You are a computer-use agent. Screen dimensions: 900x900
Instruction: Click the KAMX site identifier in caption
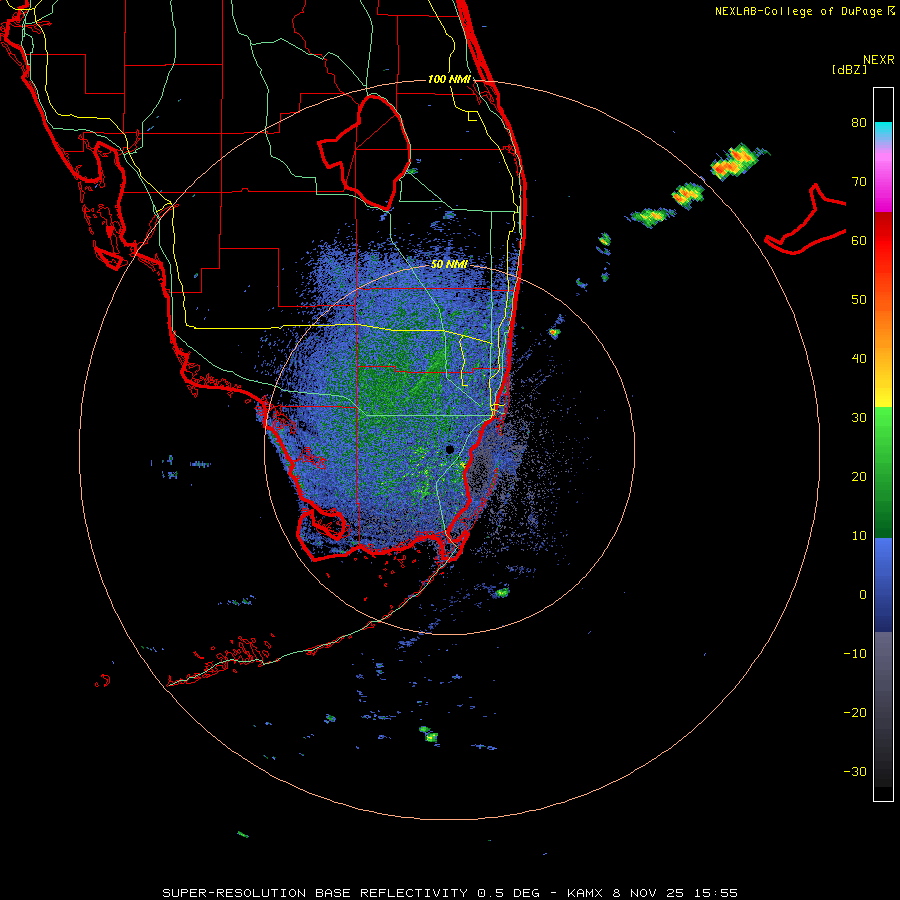pyautogui.click(x=585, y=893)
